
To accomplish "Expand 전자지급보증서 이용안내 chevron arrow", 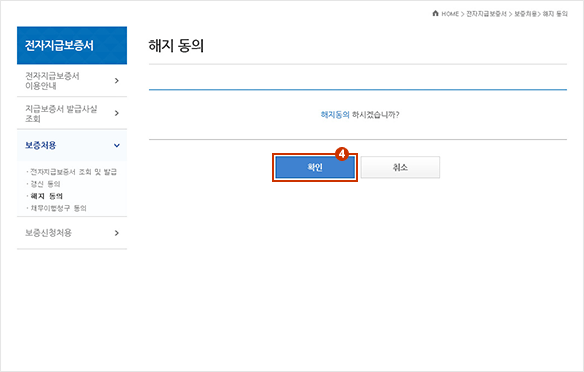I will pyautogui.click(x=117, y=81).
